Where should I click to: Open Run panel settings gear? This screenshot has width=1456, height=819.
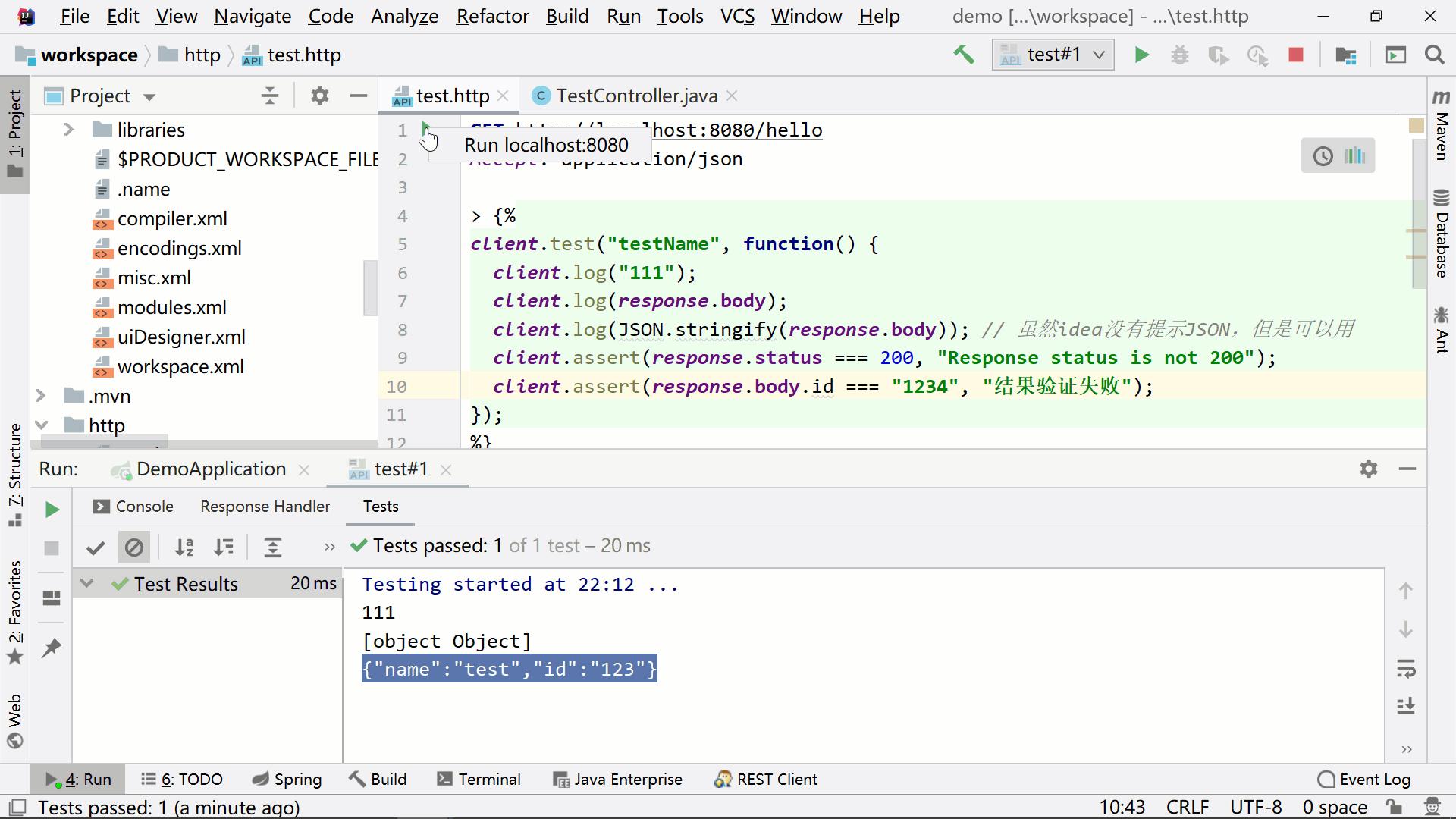click(1369, 469)
